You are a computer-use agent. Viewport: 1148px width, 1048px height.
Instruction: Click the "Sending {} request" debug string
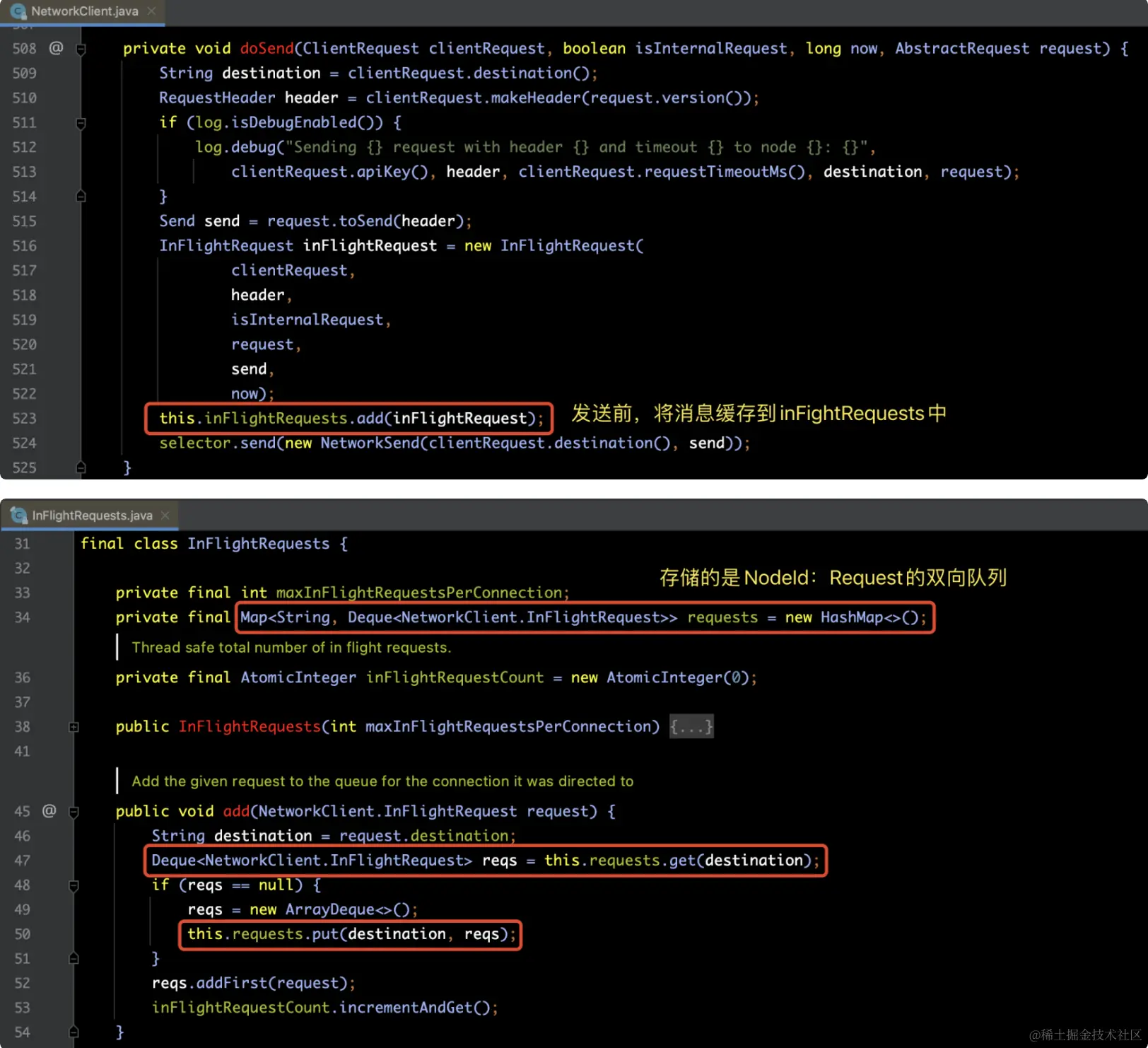576,147
